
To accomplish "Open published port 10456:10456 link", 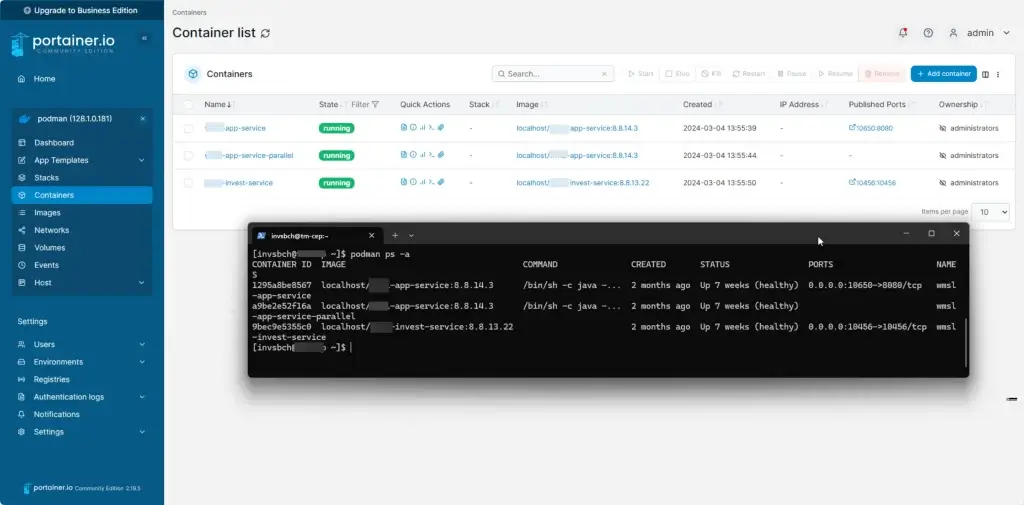I will pos(872,183).
